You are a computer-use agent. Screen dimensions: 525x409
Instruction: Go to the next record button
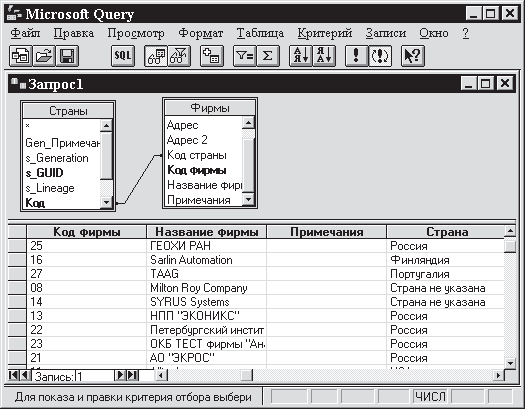120,375
